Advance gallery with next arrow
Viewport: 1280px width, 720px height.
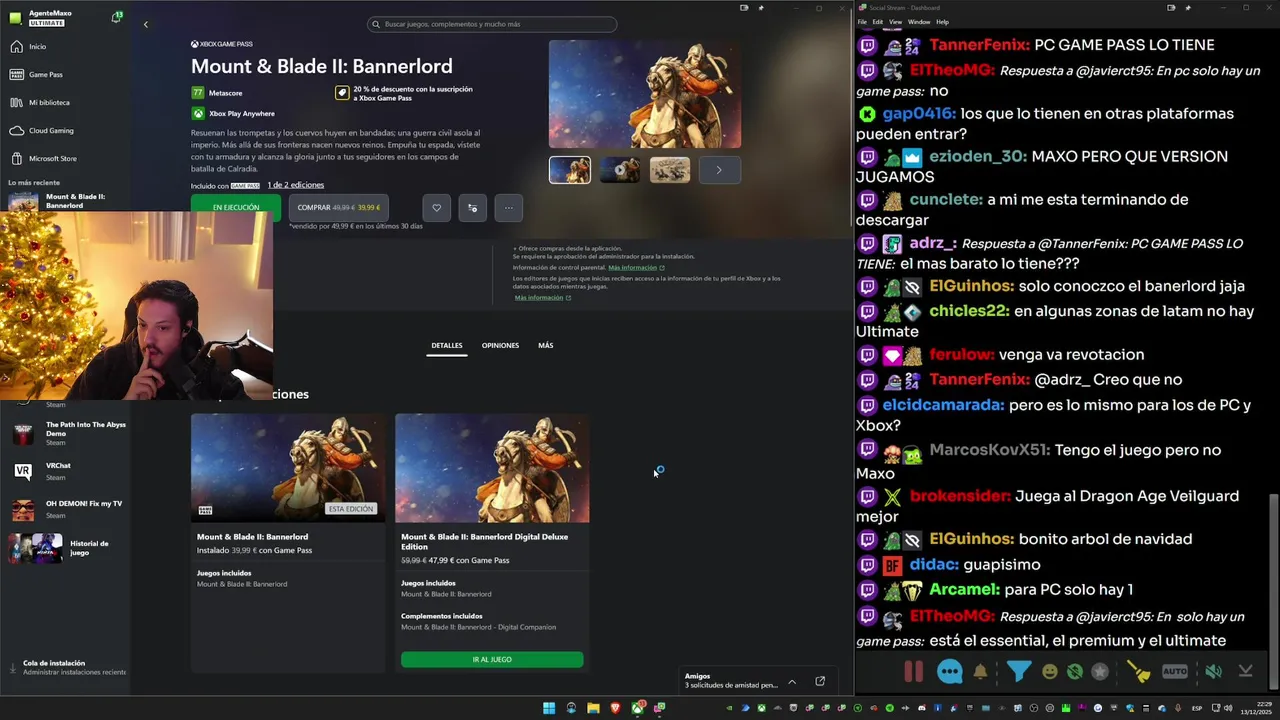coord(718,170)
